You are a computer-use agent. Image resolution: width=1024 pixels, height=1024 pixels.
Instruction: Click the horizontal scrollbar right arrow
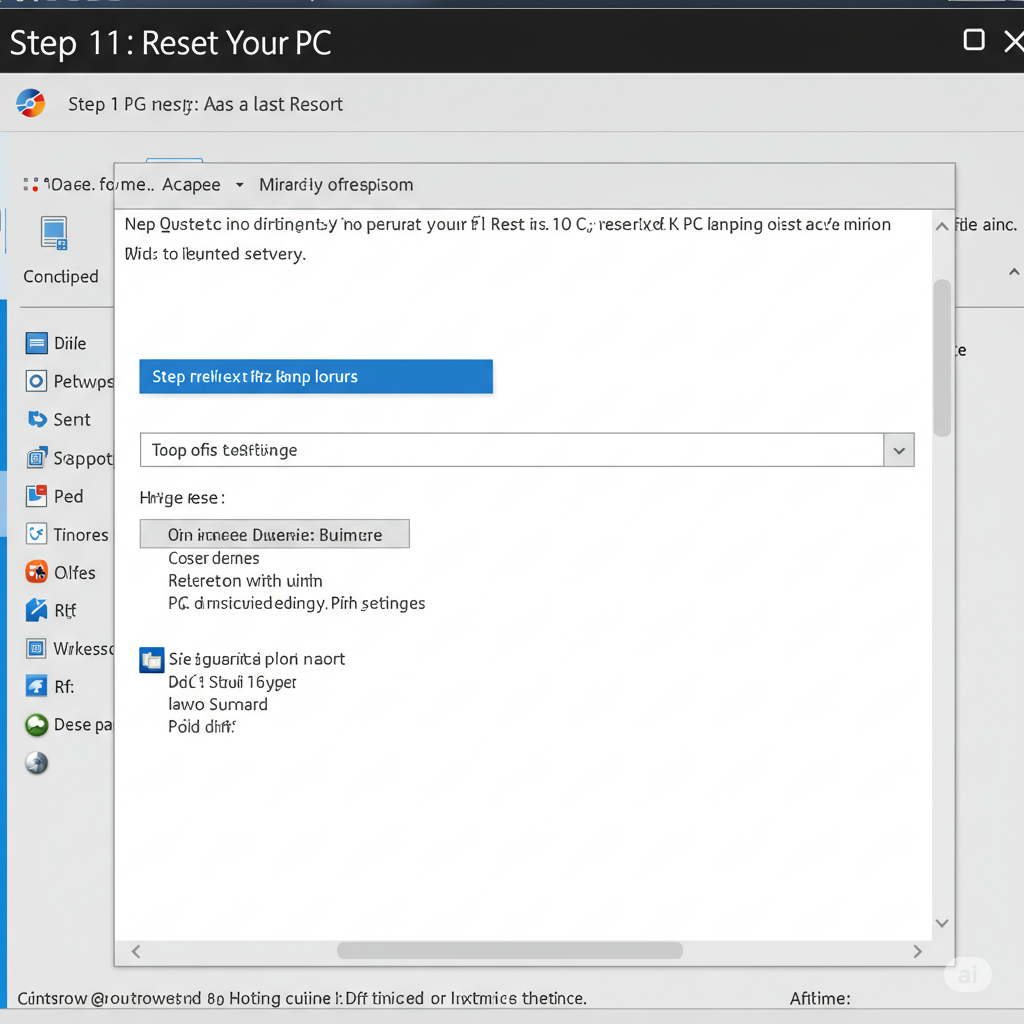coord(918,951)
